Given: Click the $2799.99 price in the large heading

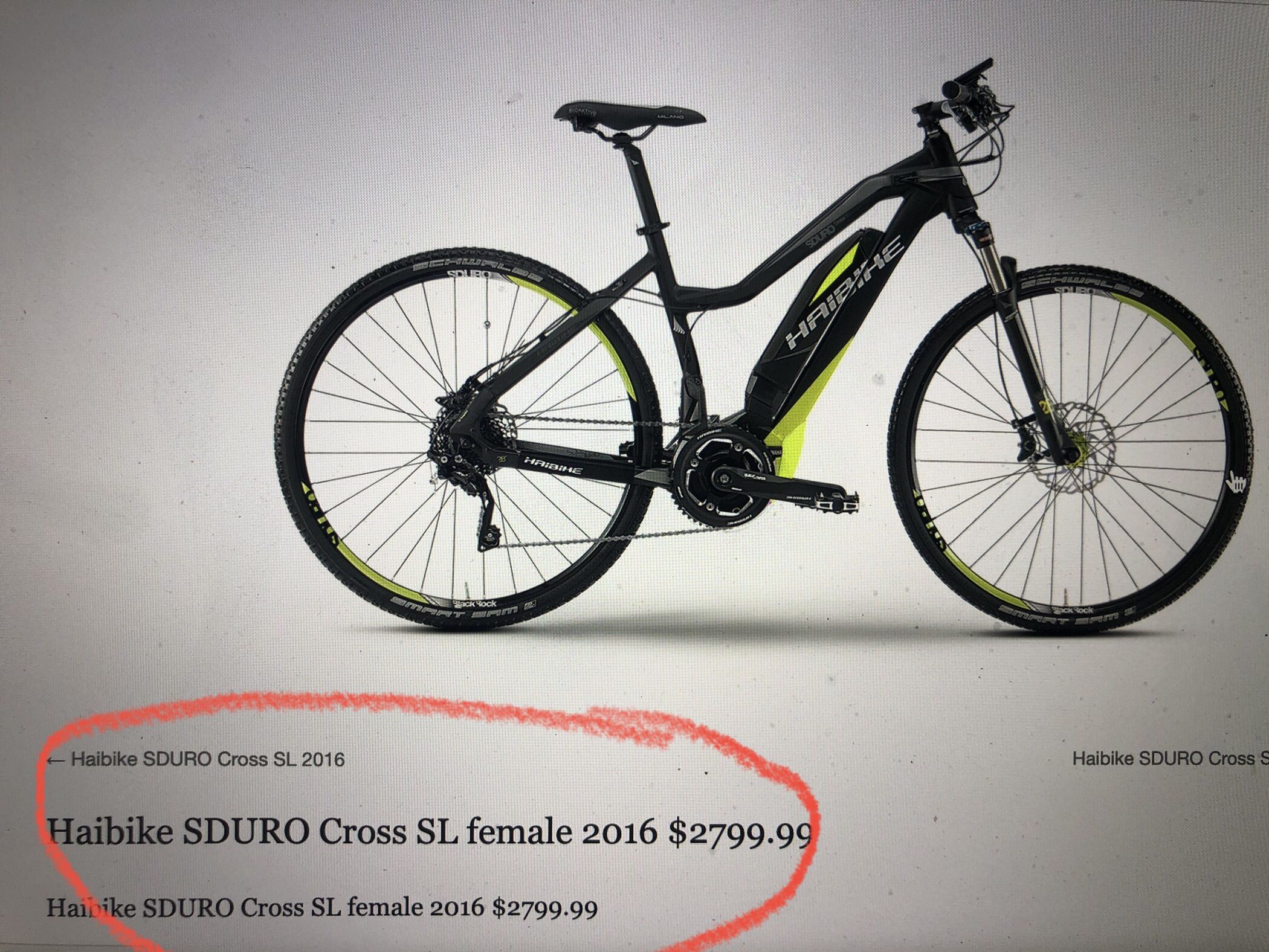Looking at the screenshot, I should (x=738, y=832).
